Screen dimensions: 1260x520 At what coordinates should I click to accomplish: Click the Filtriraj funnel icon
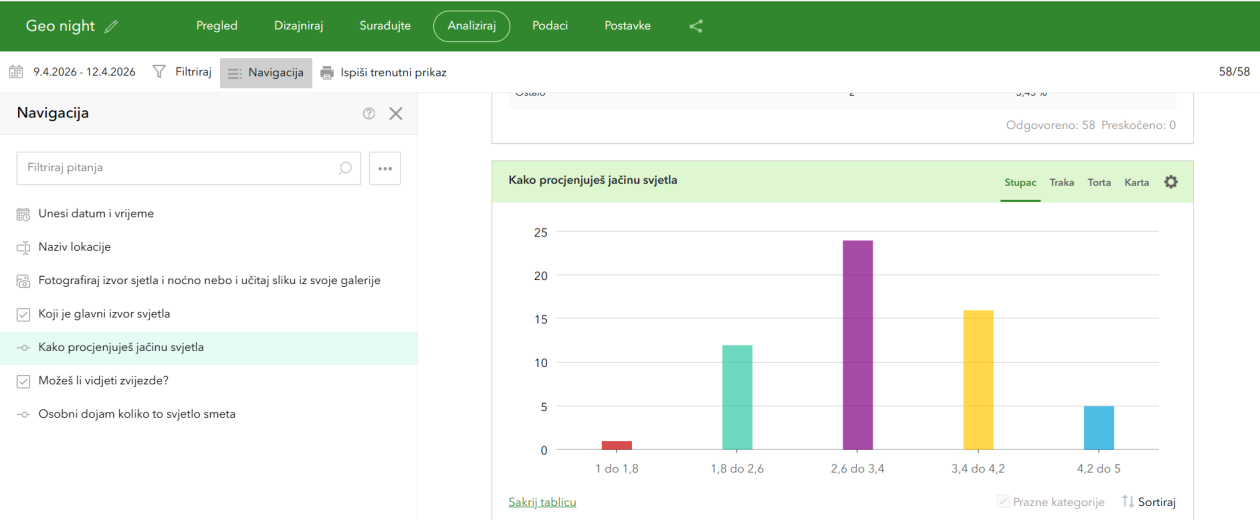159,72
